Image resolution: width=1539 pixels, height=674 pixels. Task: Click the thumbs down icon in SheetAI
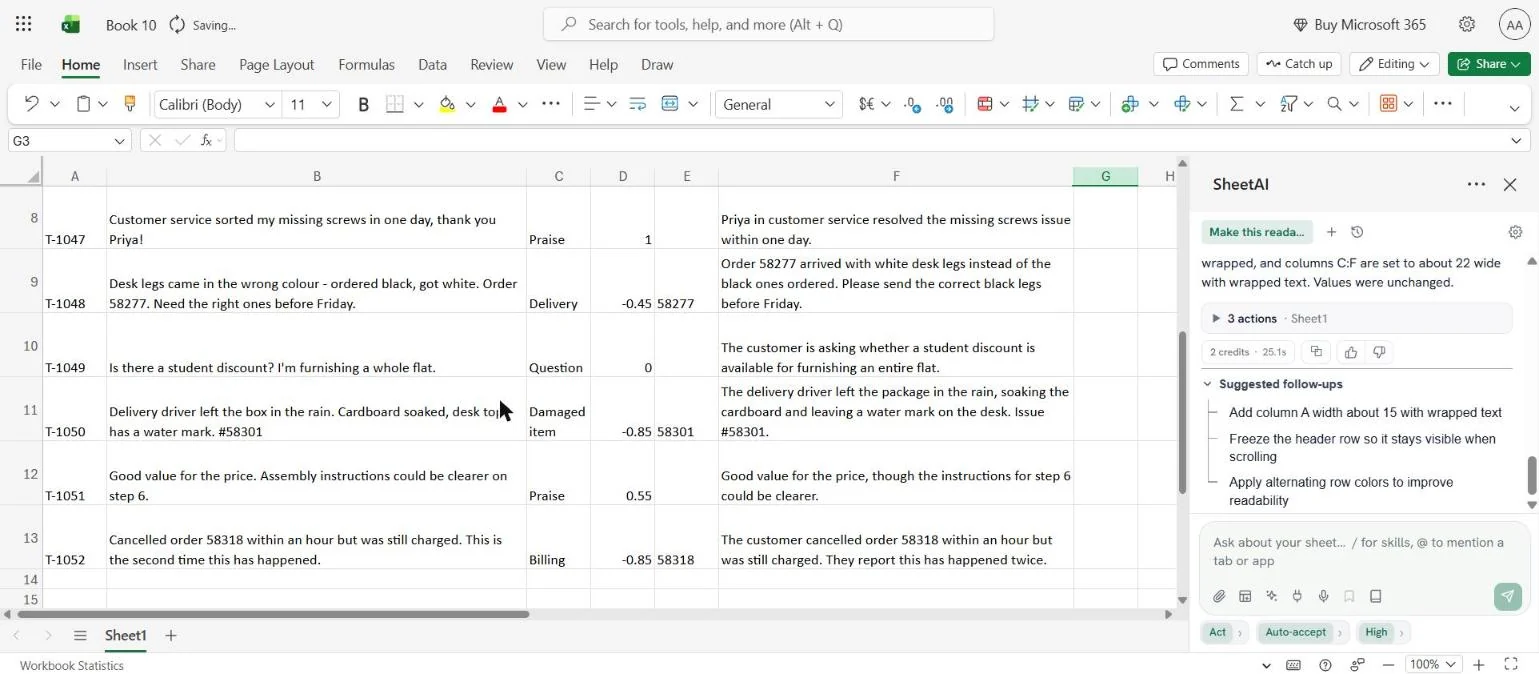coord(1379,352)
